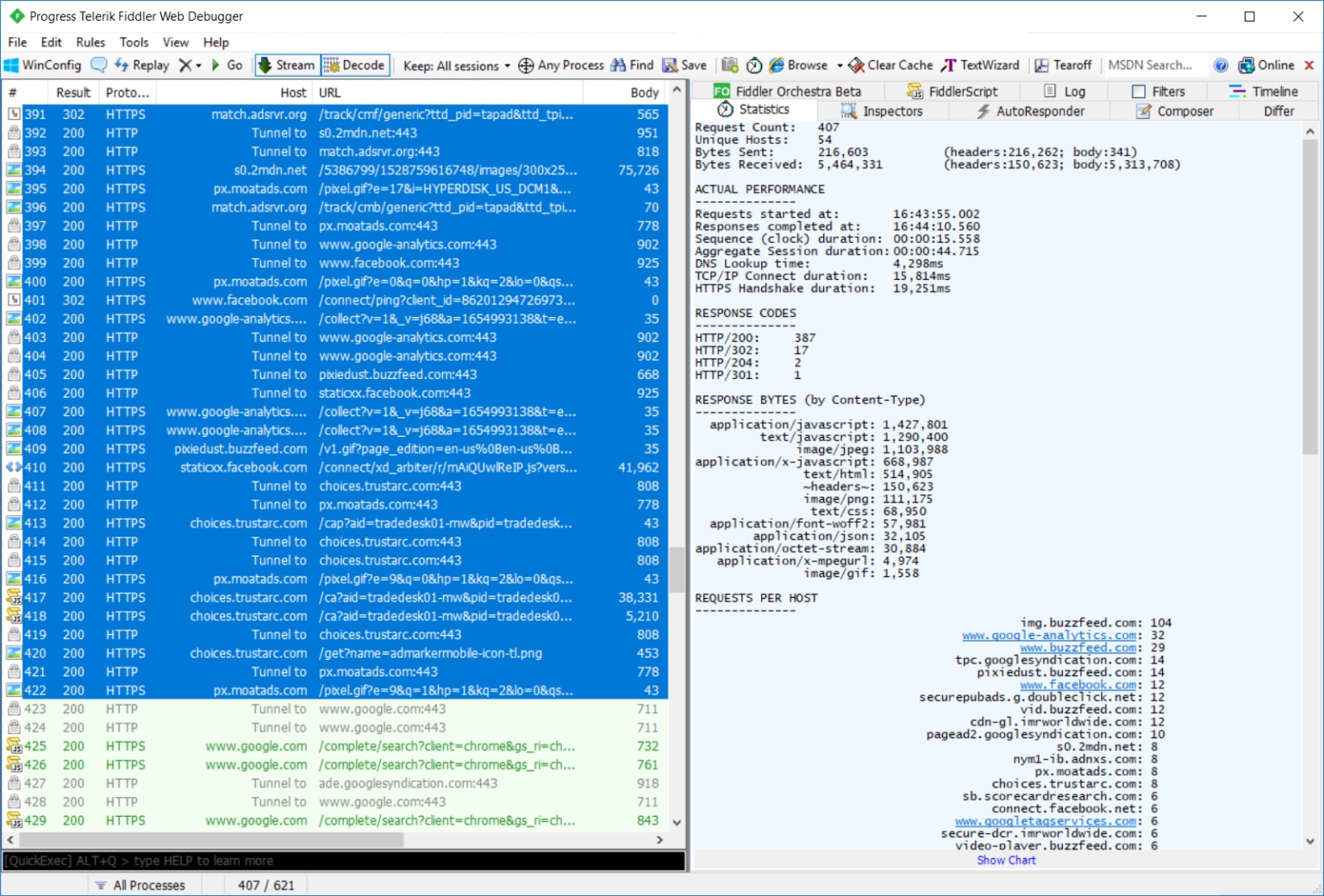The height and width of the screenshot is (896, 1324).
Task: Open the Help menu
Action: tap(216, 42)
